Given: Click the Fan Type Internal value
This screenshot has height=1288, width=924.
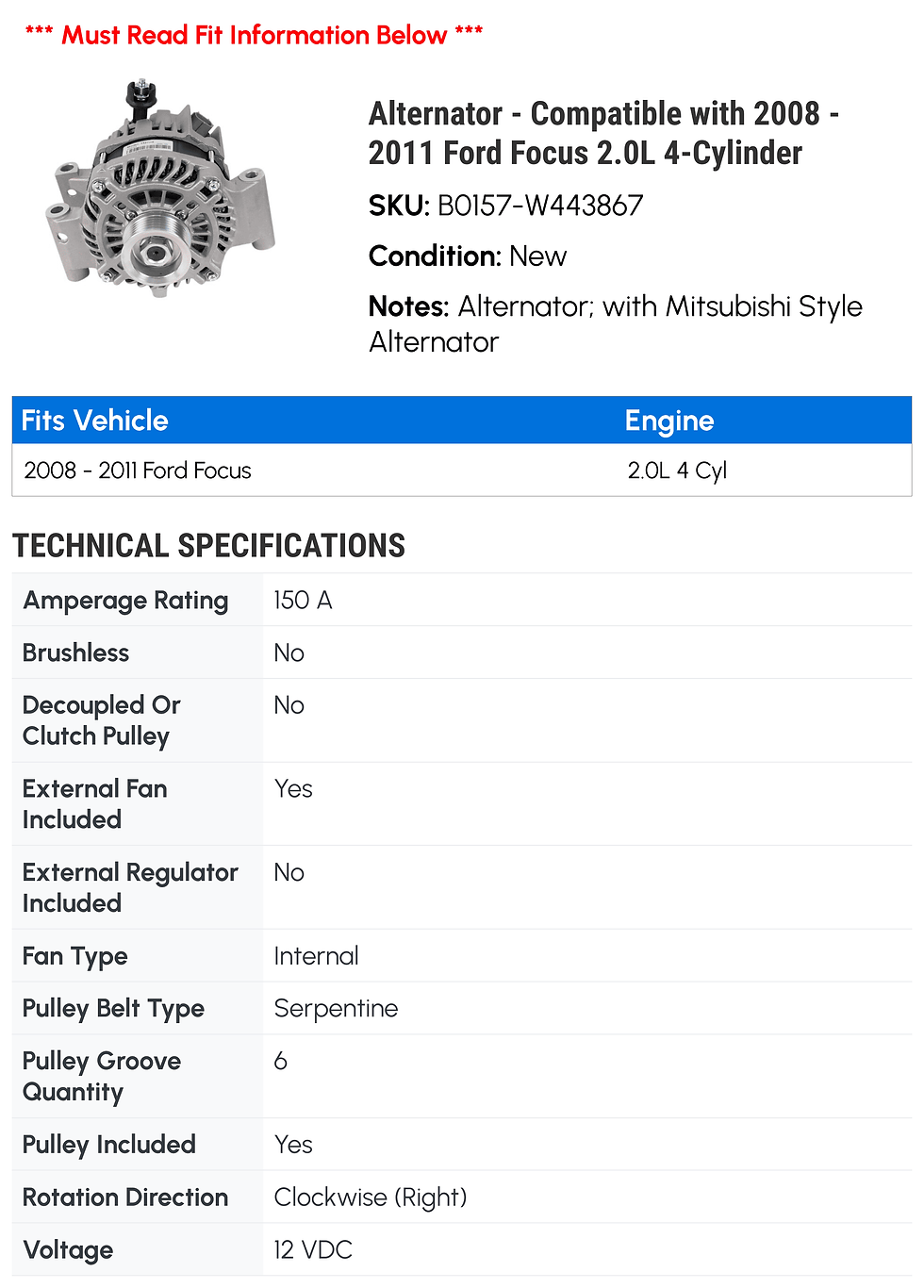Looking at the screenshot, I should point(316,956).
